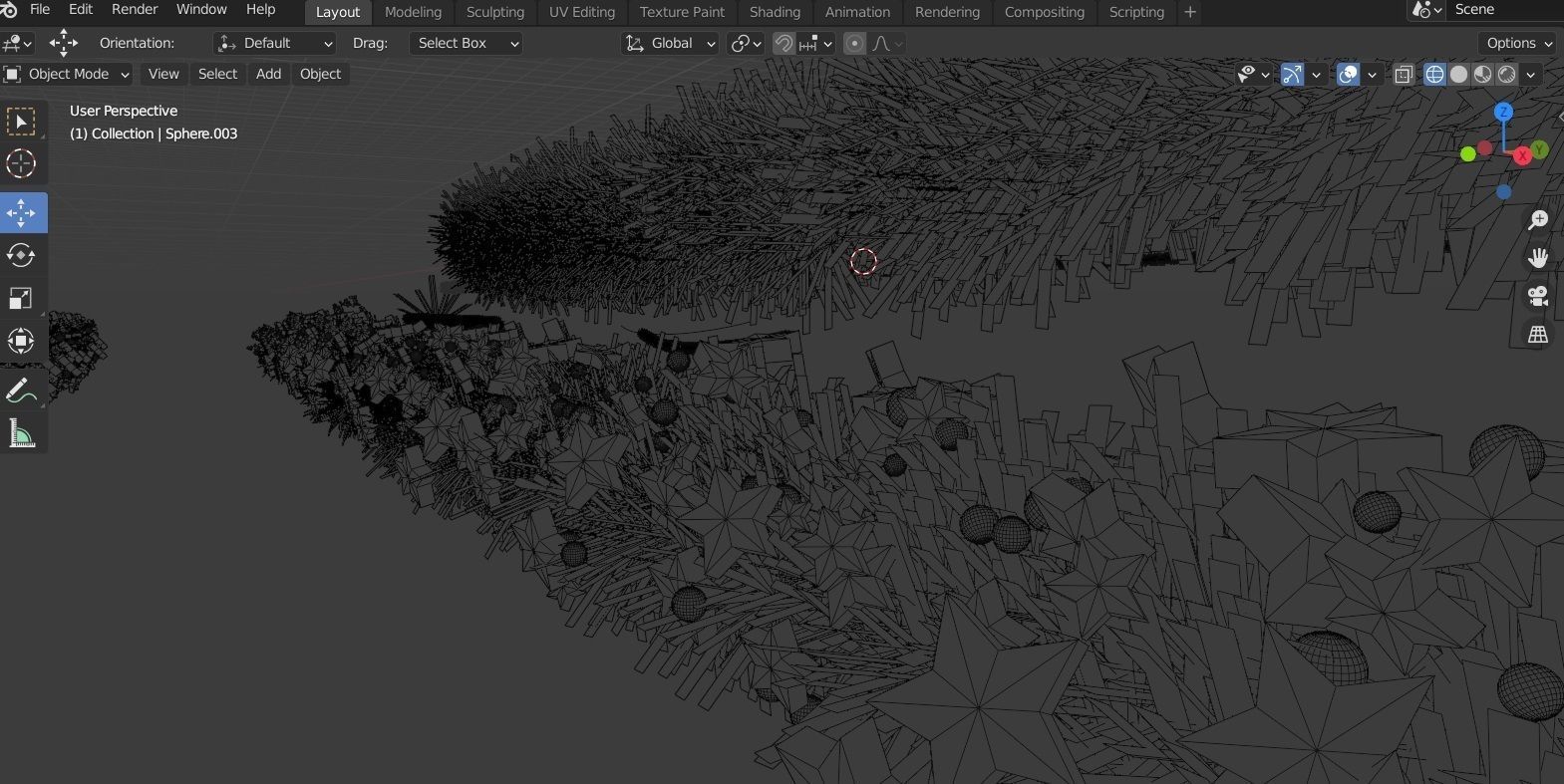This screenshot has height=784, width=1564.
Task: Switch to the Rendering workspace tab
Action: [947, 12]
